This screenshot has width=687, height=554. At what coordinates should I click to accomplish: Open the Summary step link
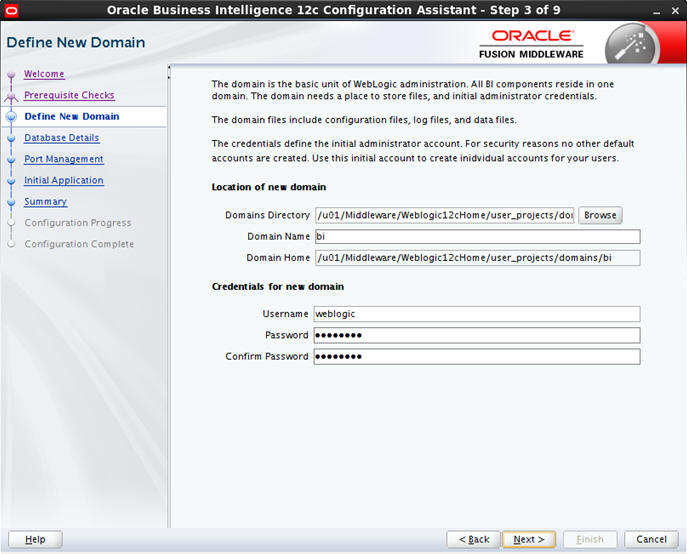(46, 202)
